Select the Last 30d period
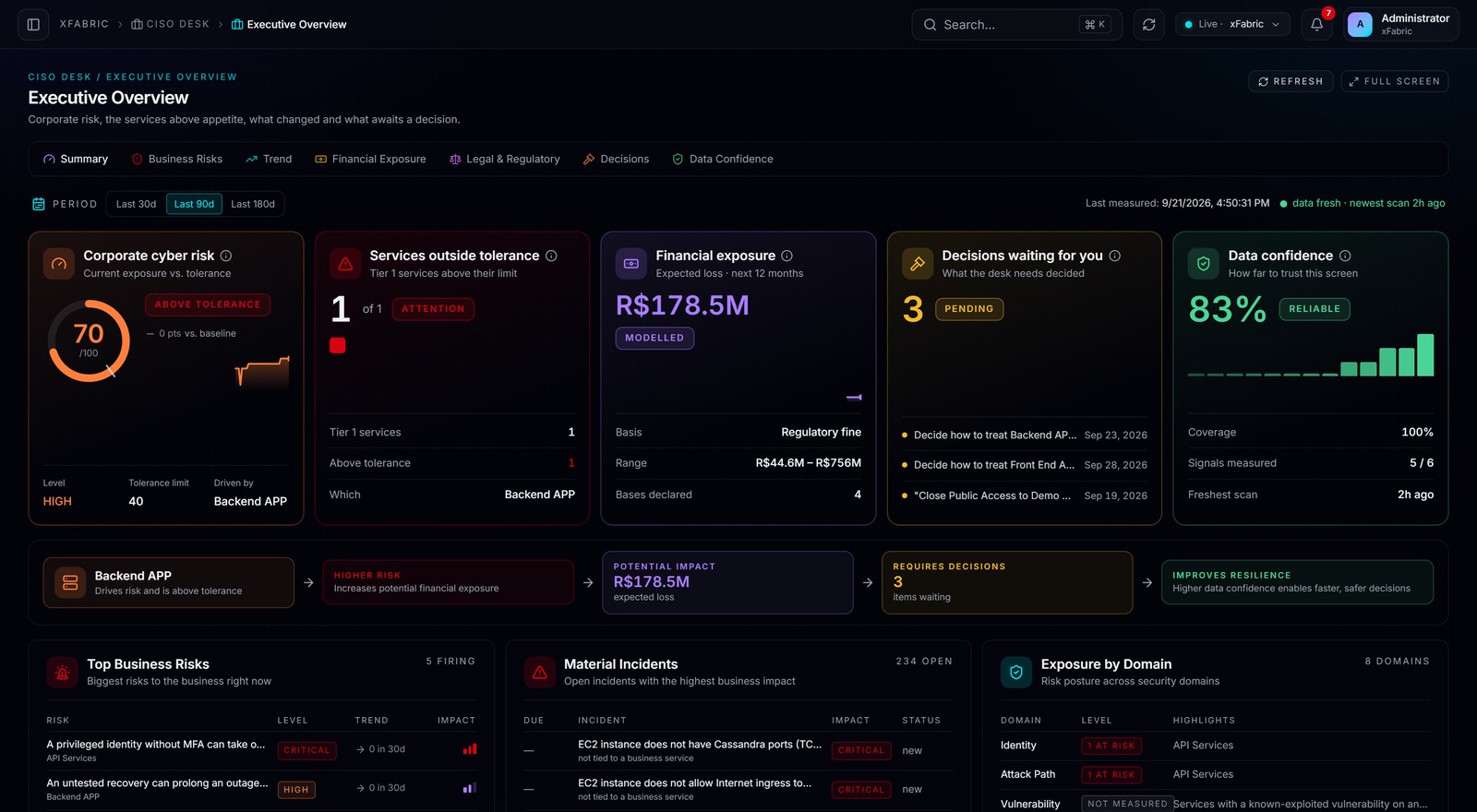Image resolution: width=1477 pixels, height=812 pixels. (x=136, y=204)
